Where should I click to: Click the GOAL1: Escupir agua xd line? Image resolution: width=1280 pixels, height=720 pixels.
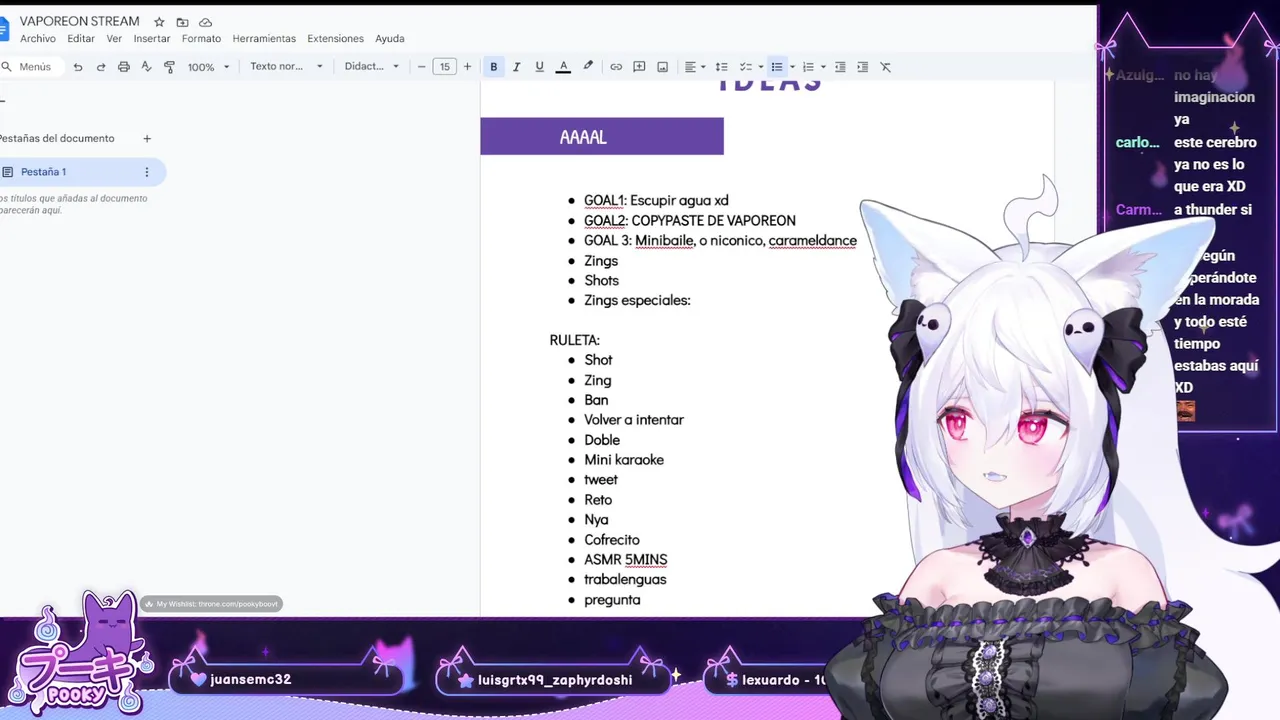click(x=656, y=201)
